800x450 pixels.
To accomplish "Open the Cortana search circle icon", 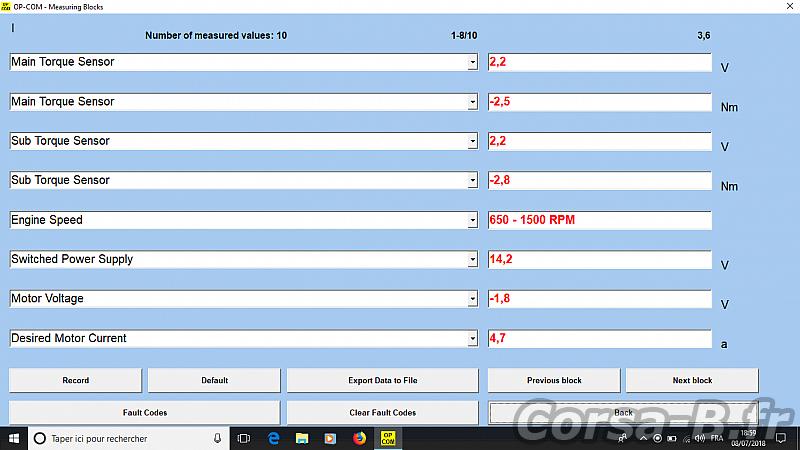I will click(40, 438).
